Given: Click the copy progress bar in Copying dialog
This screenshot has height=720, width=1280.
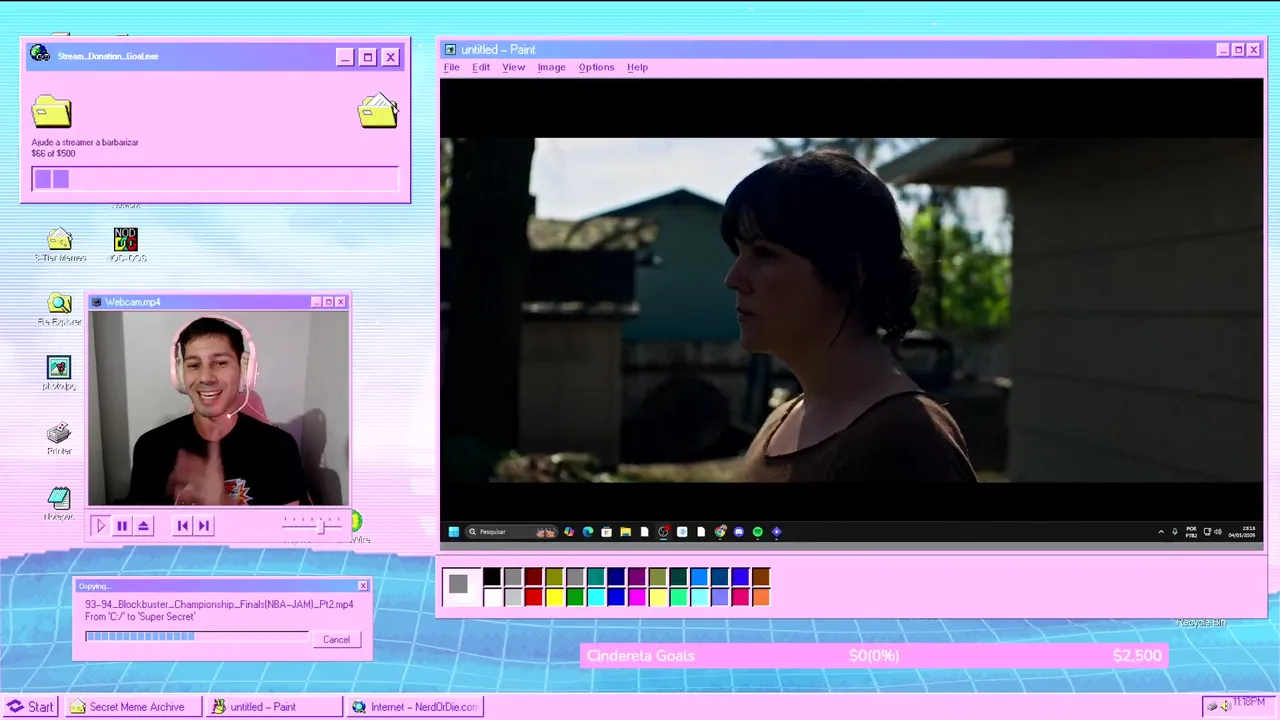Looking at the screenshot, I should point(196,636).
